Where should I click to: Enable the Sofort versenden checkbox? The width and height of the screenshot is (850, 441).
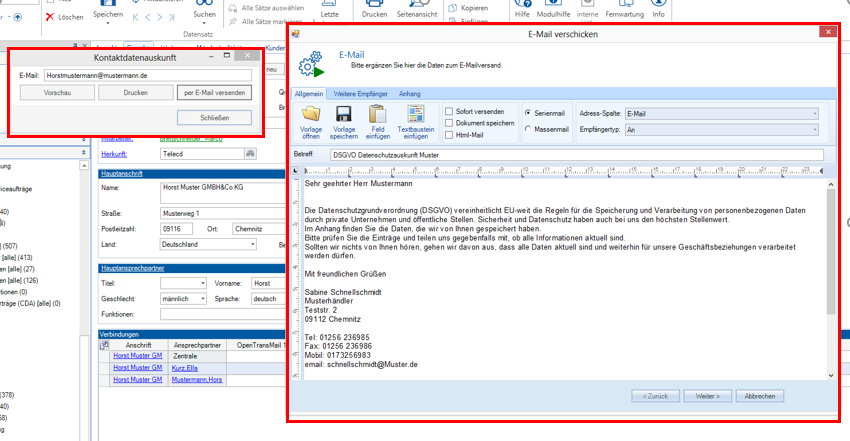coord(449,111)
